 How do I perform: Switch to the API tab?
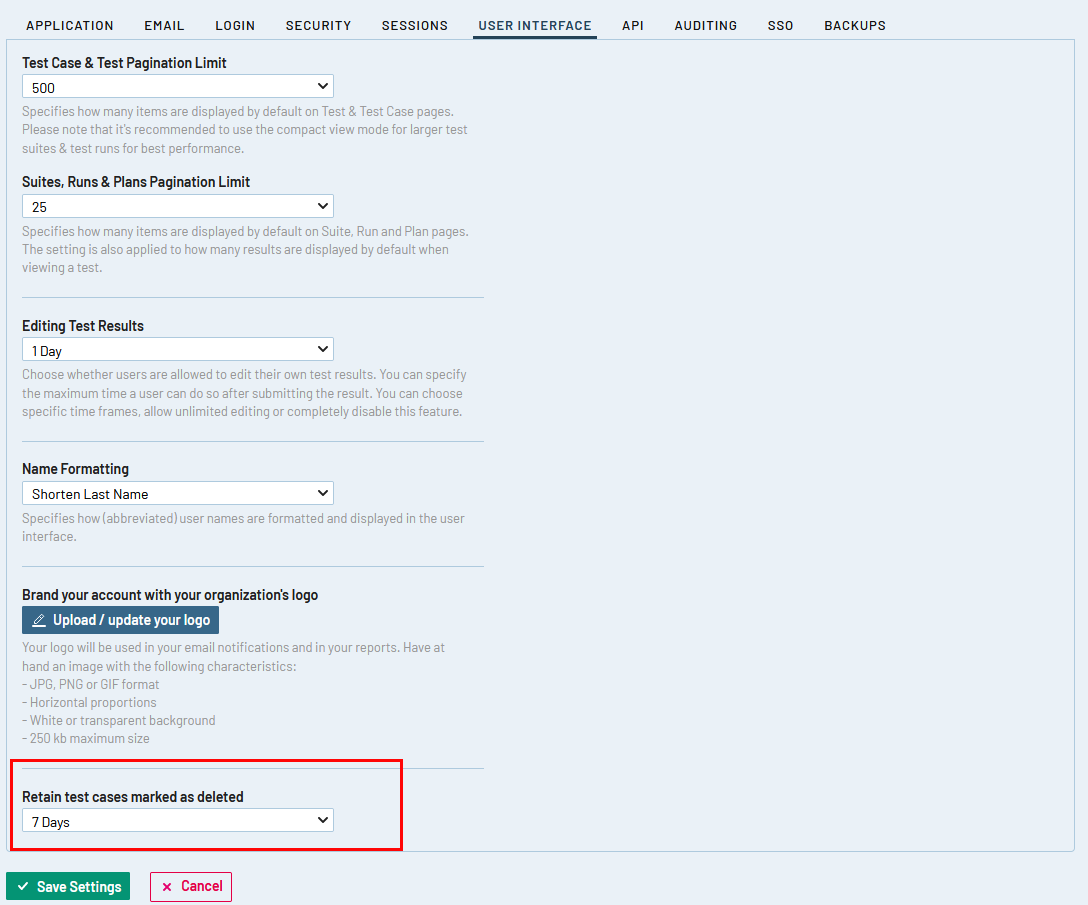[x=632, y=25]
